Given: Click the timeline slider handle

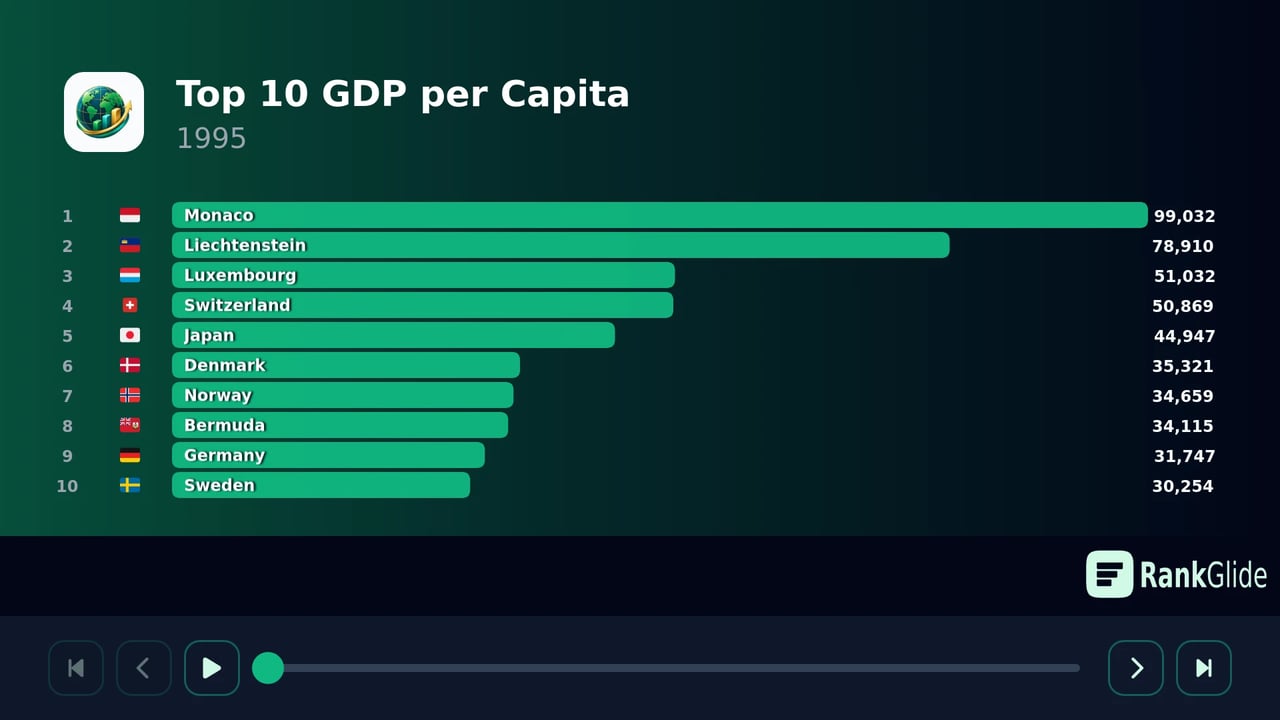Looking at the screenshot, I should tap(268, 668).
